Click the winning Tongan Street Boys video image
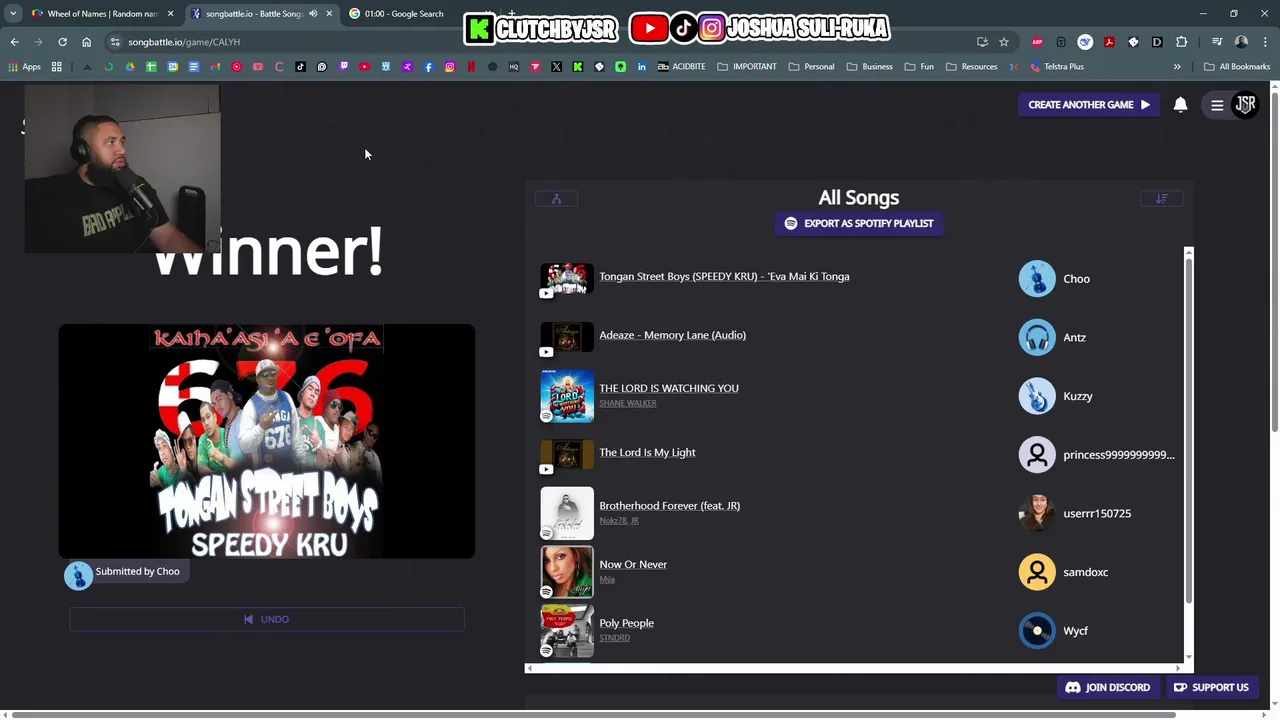The height and width of the screenshot is (720, 1280). click(267, 441)
